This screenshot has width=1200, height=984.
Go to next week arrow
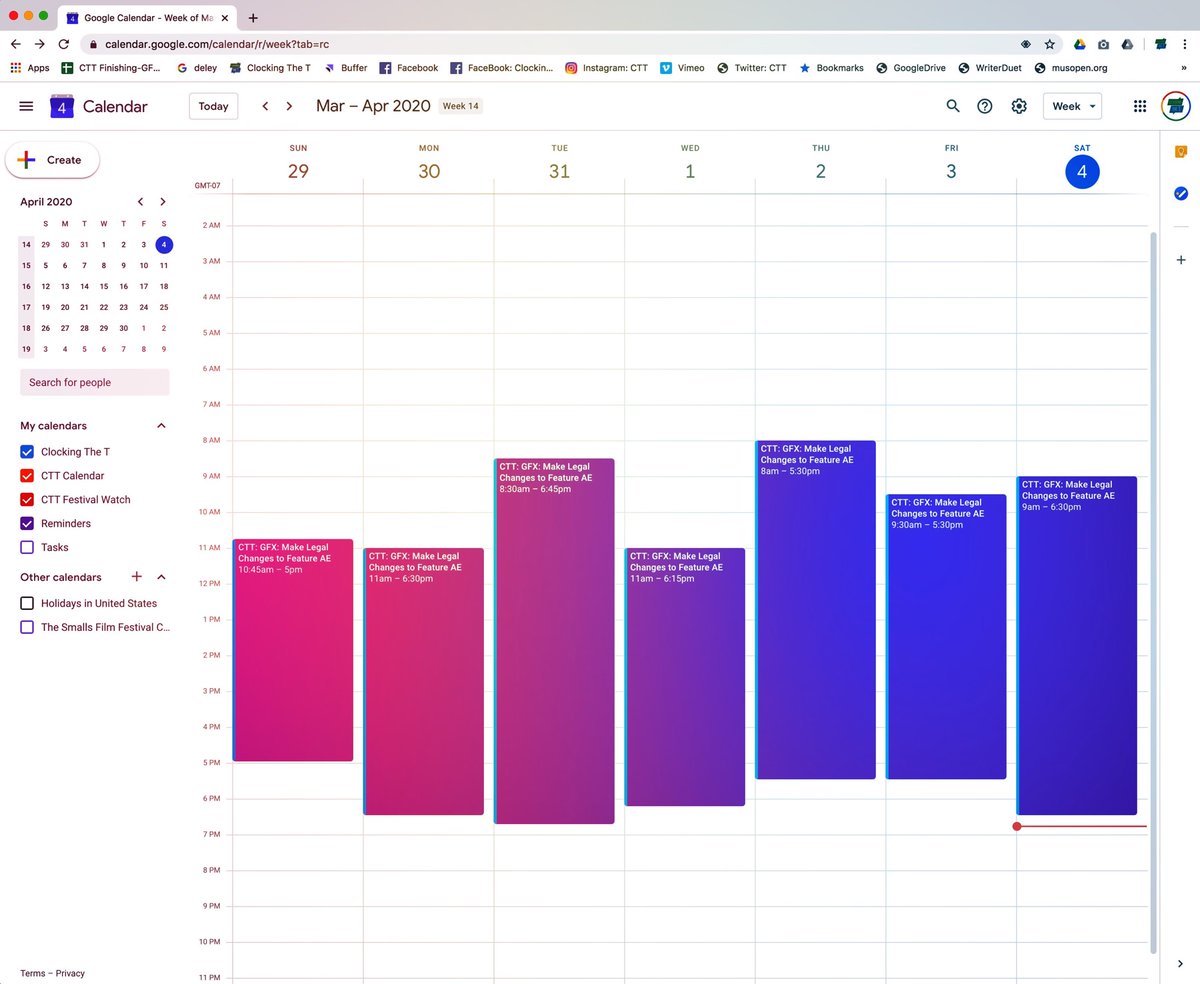pos(289,106)
